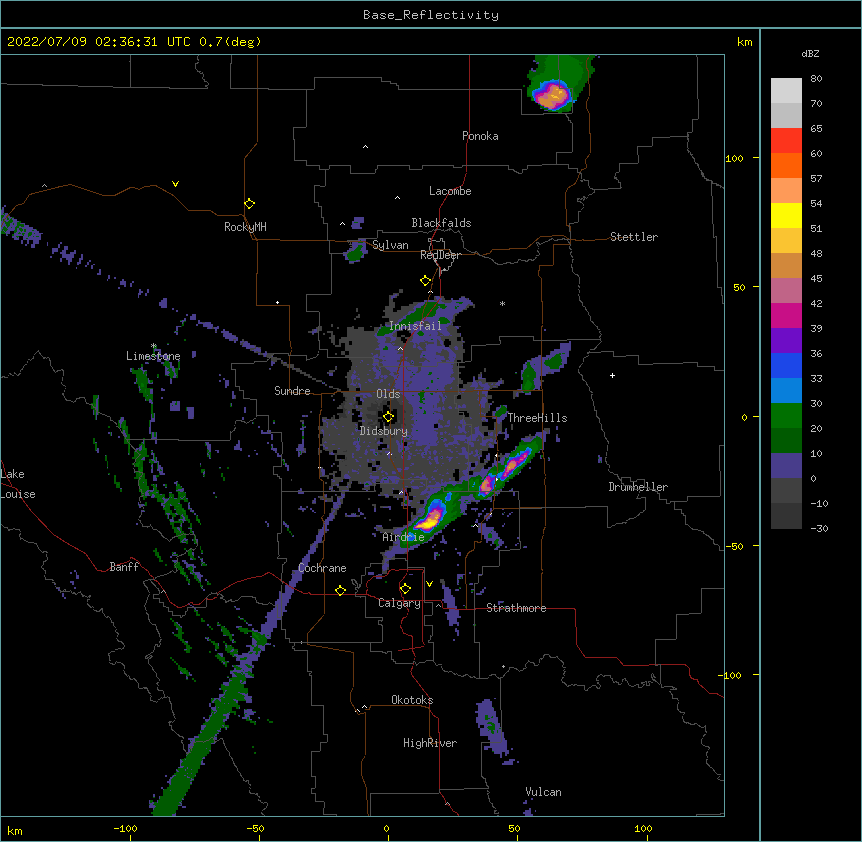Screen dimensions: 862x842
Task: Click the Innisfail city label
Action: [x=415, y=326]
